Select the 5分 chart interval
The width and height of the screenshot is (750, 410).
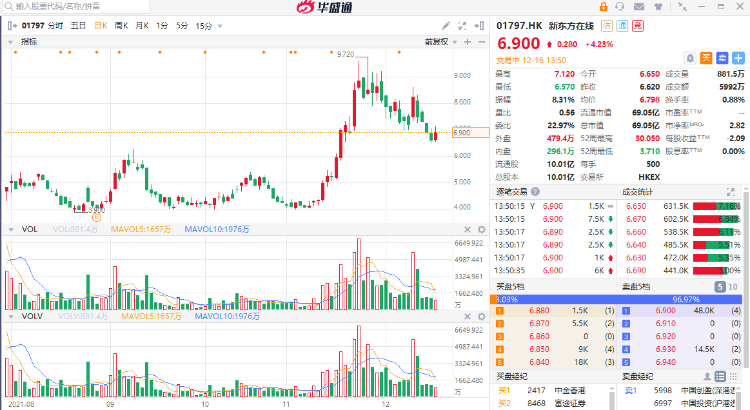point(182,26)
